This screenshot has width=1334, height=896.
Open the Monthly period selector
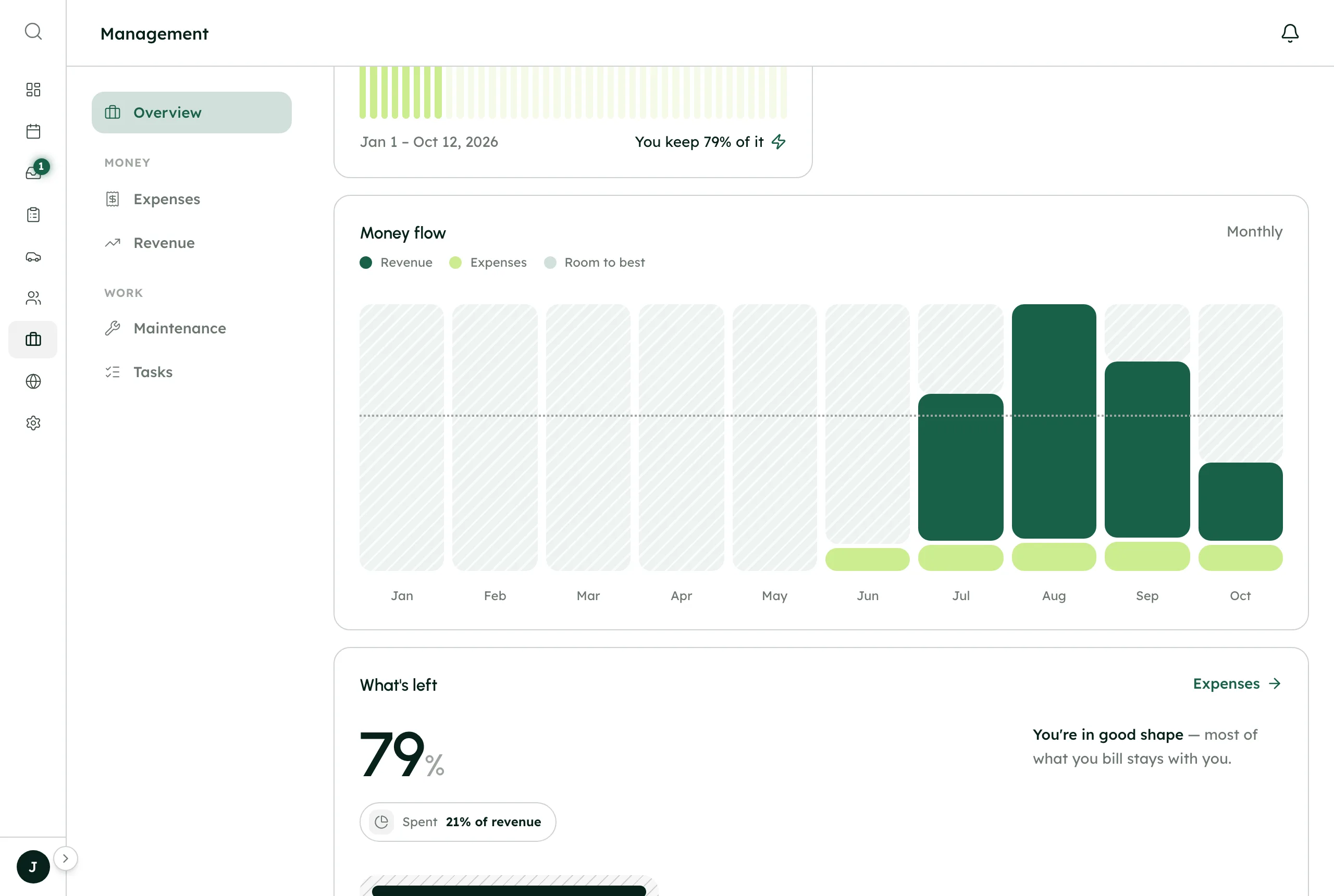[x=1255, y=231]
